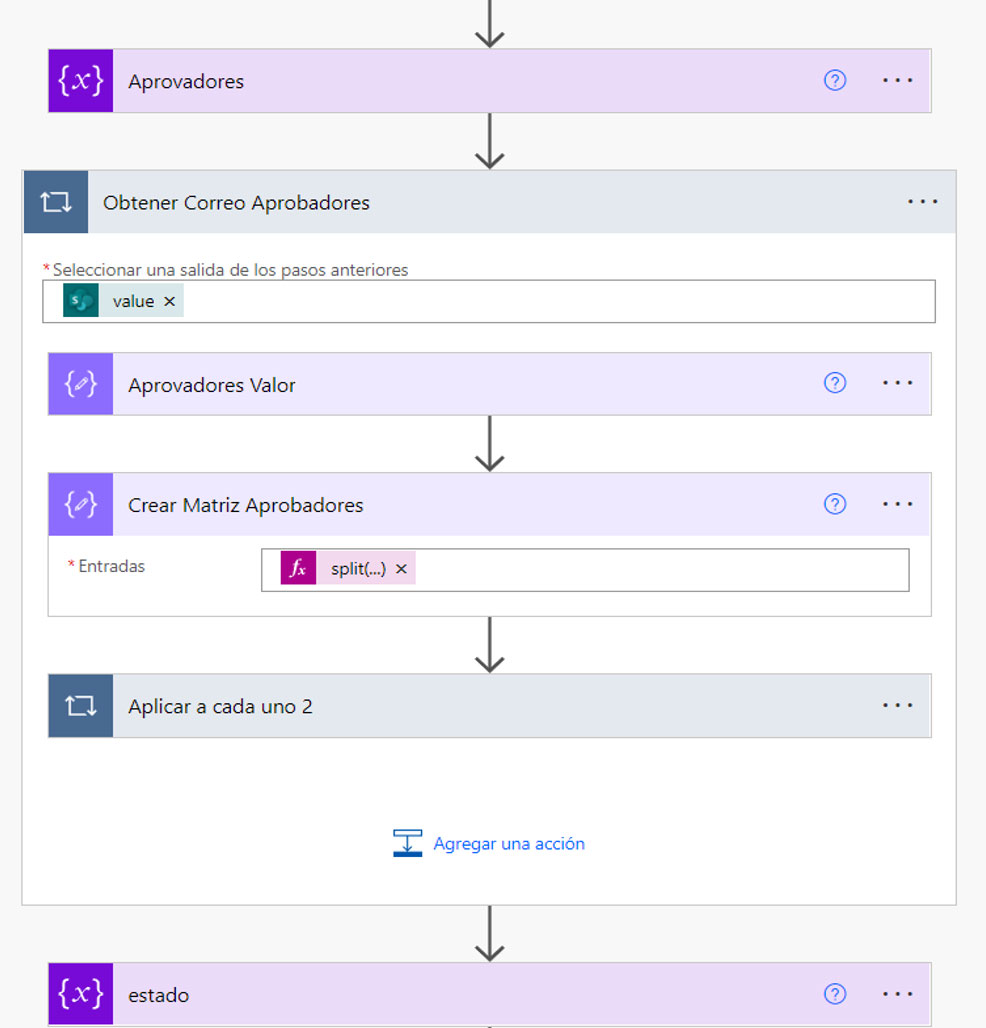Viewport: 986px width, 1028px height.
Task: Open help for Aprovadores Valor
Action: click(835, 384)
